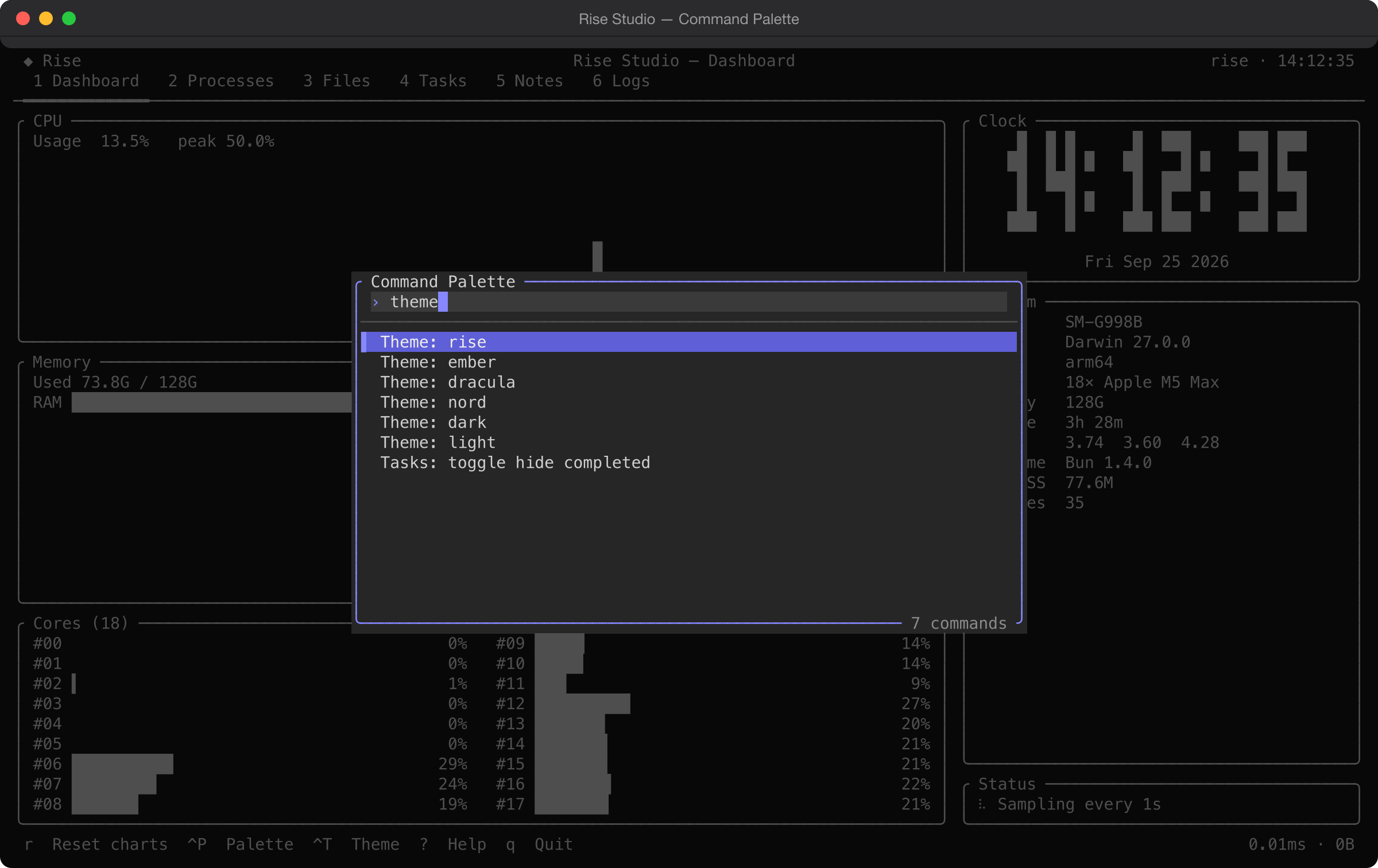
Task: Click the 0.01ms render time in footer
Action: [1277, 844]
